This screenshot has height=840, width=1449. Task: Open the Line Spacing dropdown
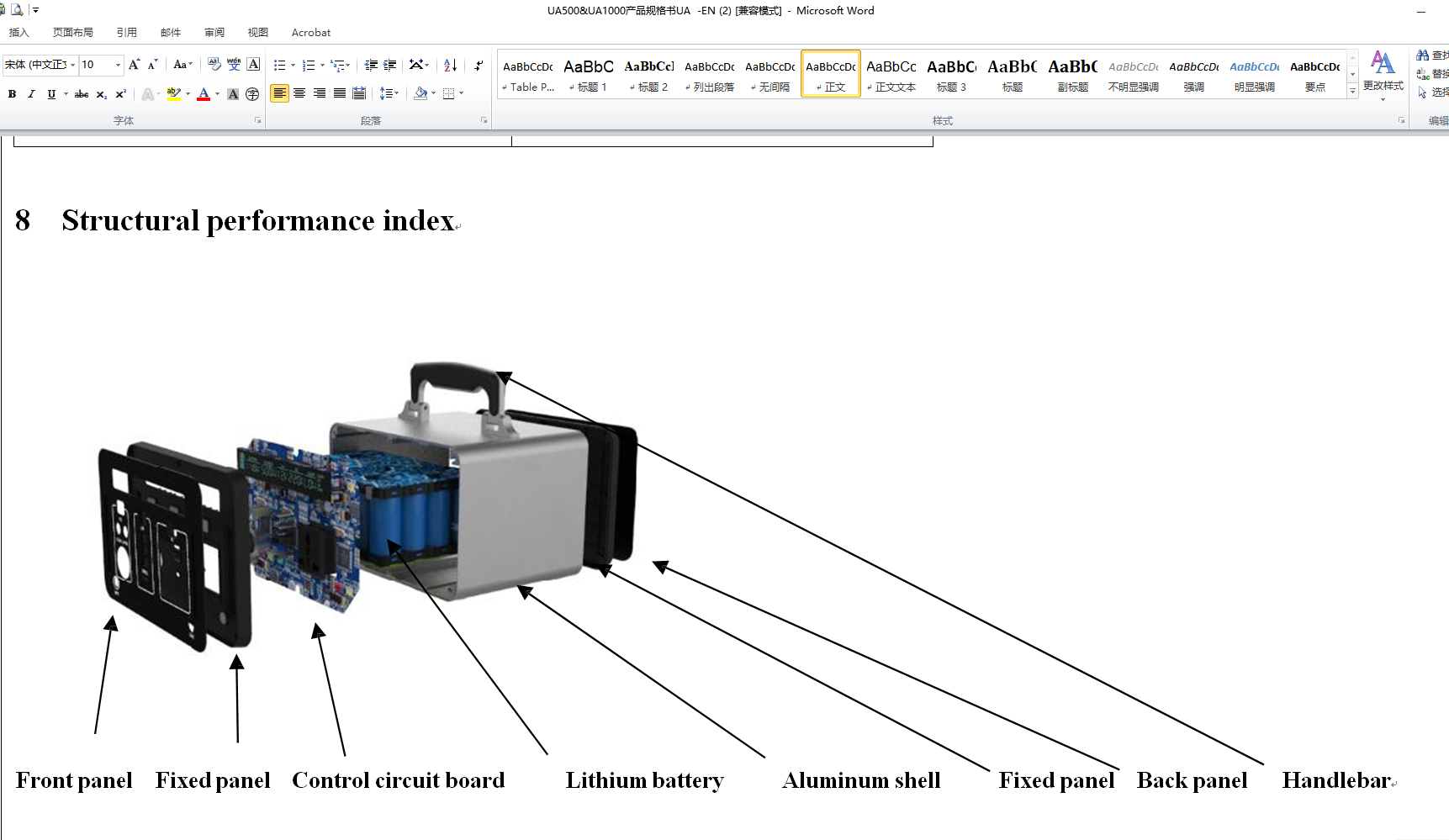(x=389, y=93)
